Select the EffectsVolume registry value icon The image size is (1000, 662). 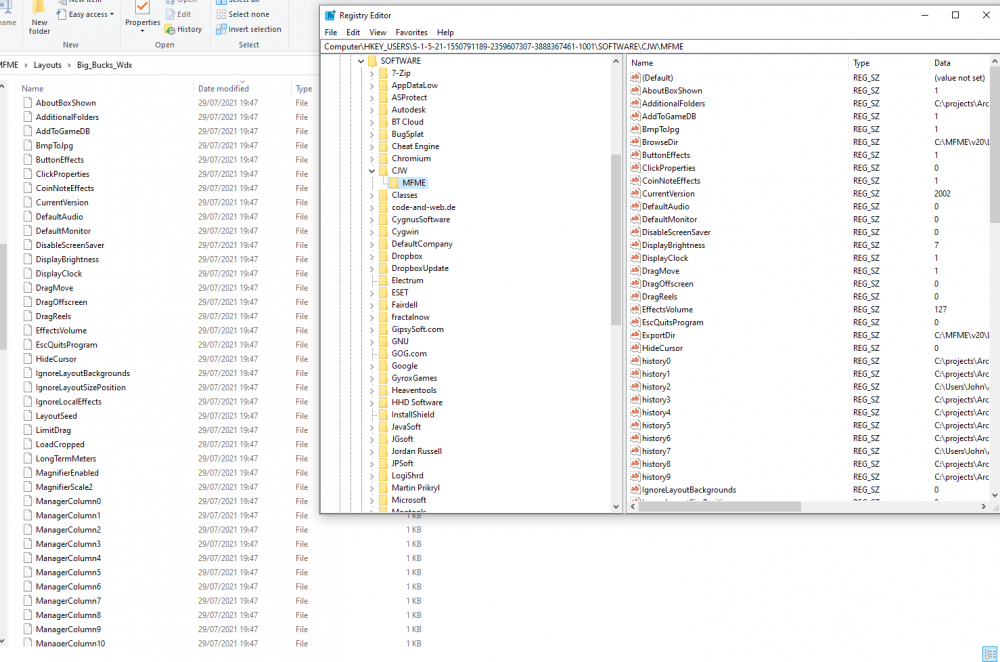(635, 309)
